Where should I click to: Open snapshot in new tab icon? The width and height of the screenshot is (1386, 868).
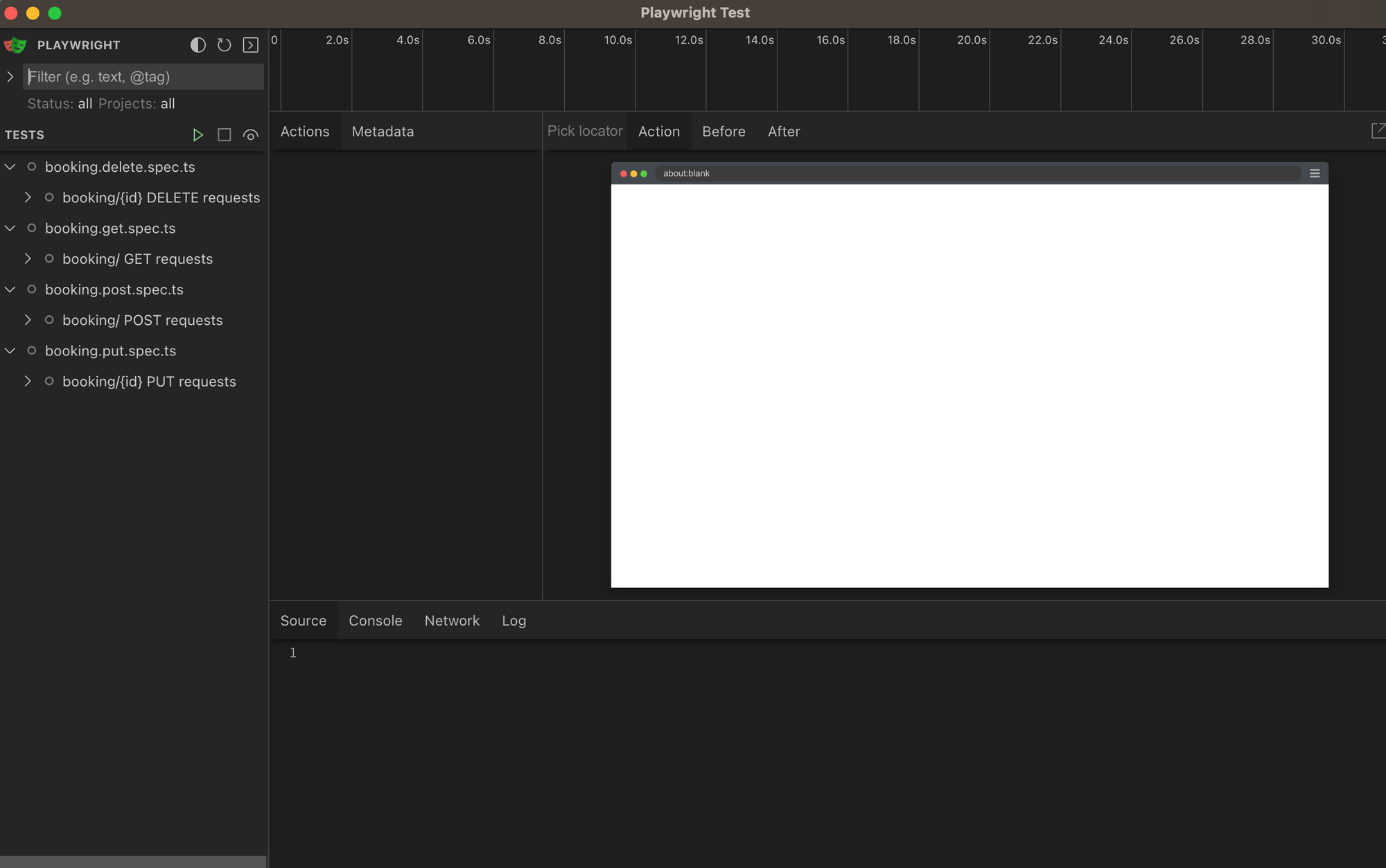(1378, 130)
